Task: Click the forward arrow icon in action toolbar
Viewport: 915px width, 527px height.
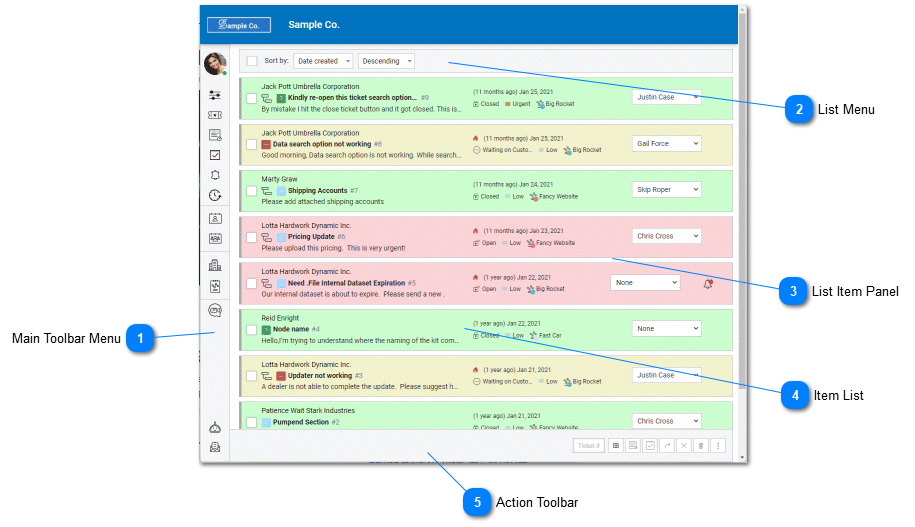Action: point(667,446)
